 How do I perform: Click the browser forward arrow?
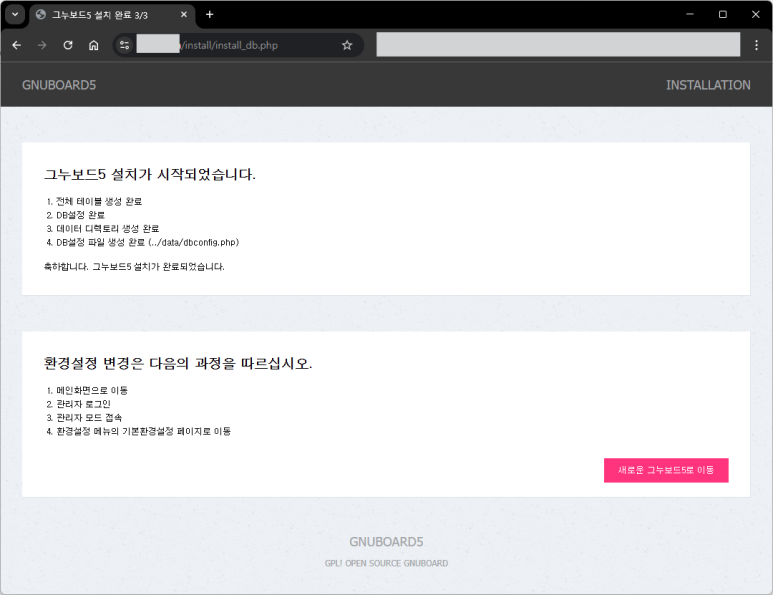42,45
